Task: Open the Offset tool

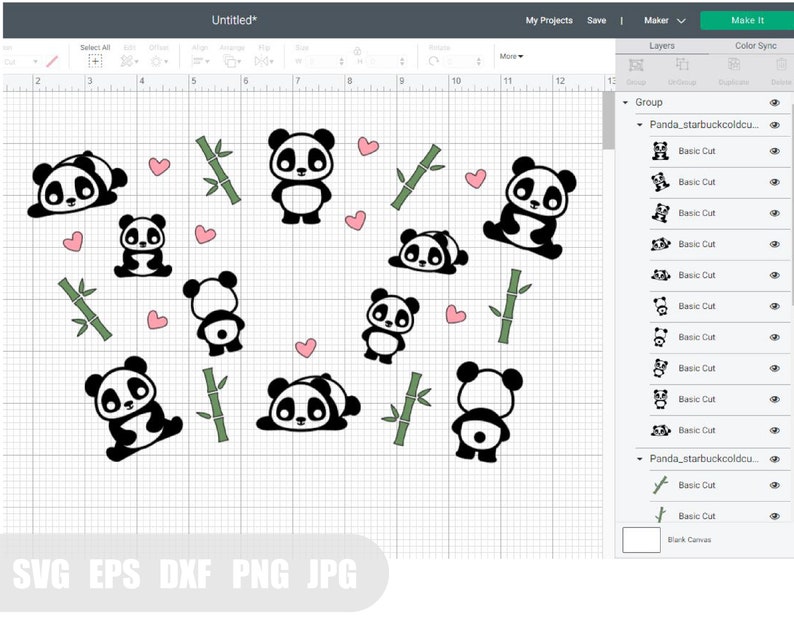Action: tap(159, 61)
